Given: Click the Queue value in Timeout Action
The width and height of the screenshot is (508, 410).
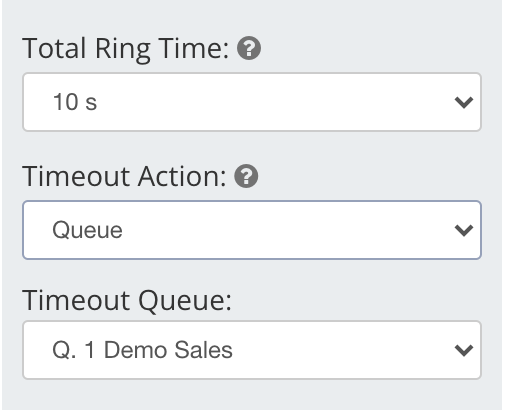Looking at the screenshot, I should point(87,230).
